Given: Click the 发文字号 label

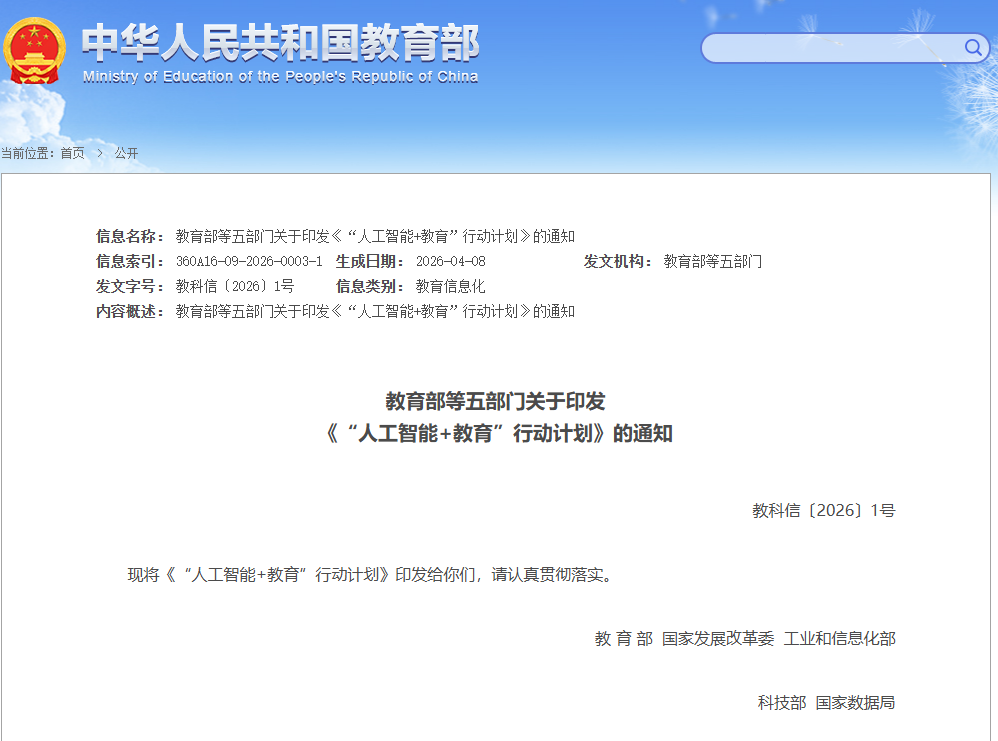Looking at the screenshot, I should point(130,286).
